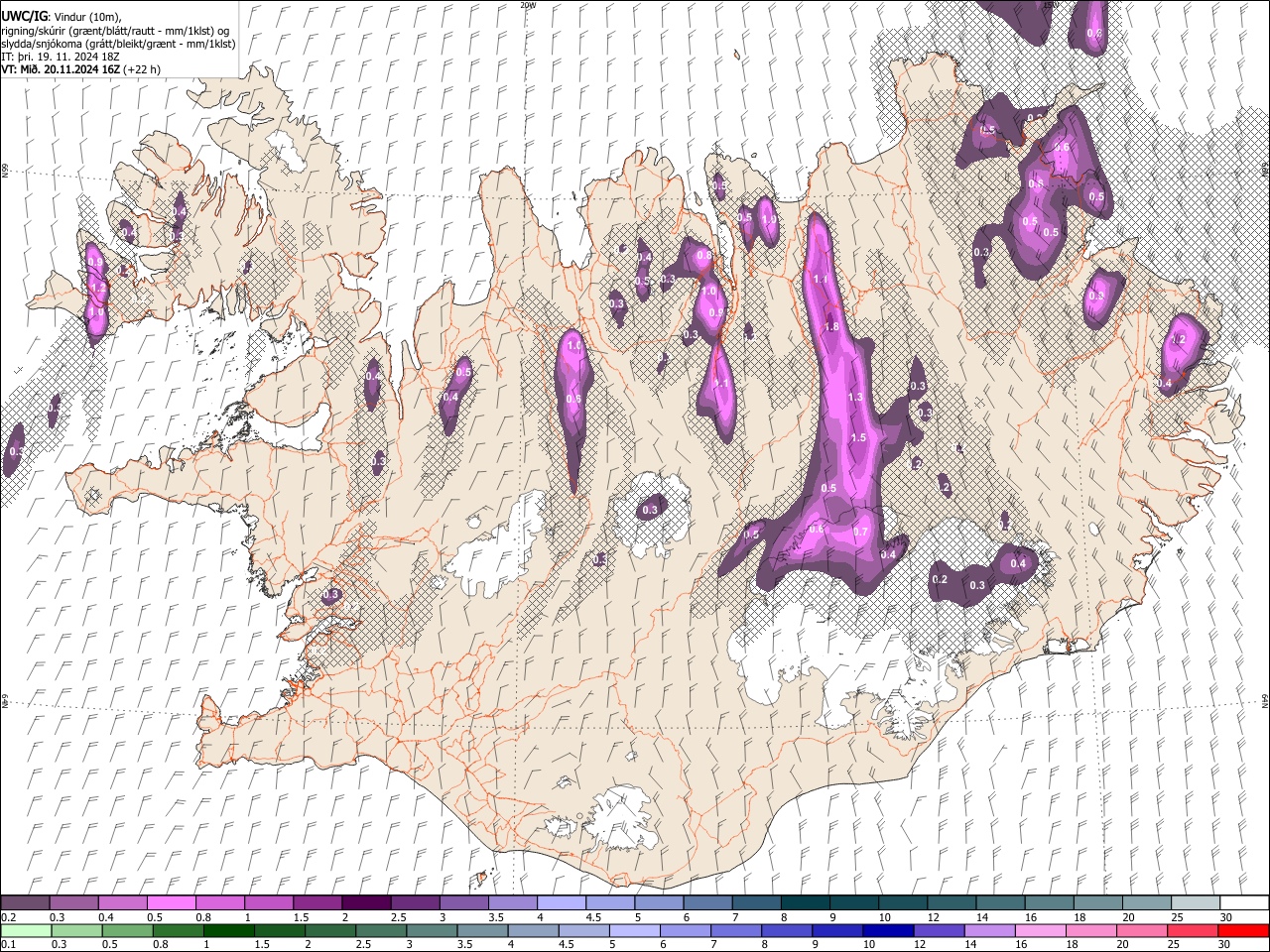The height and width of the screenshot is (952, 1270).
Task: Click the Vindur (10m) label
Action: click(x=87, y=17)
